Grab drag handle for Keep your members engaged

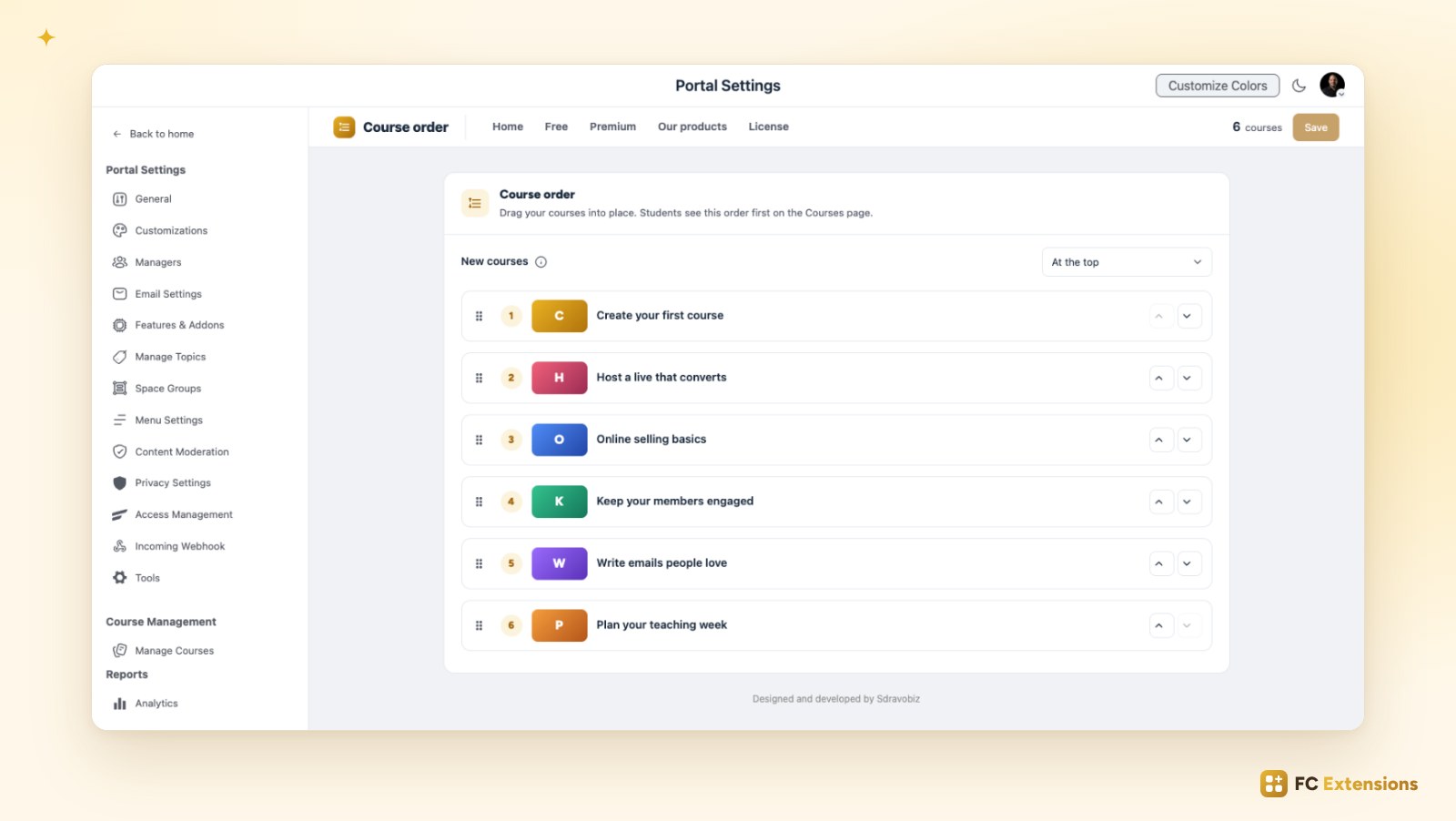pos(479,502)
